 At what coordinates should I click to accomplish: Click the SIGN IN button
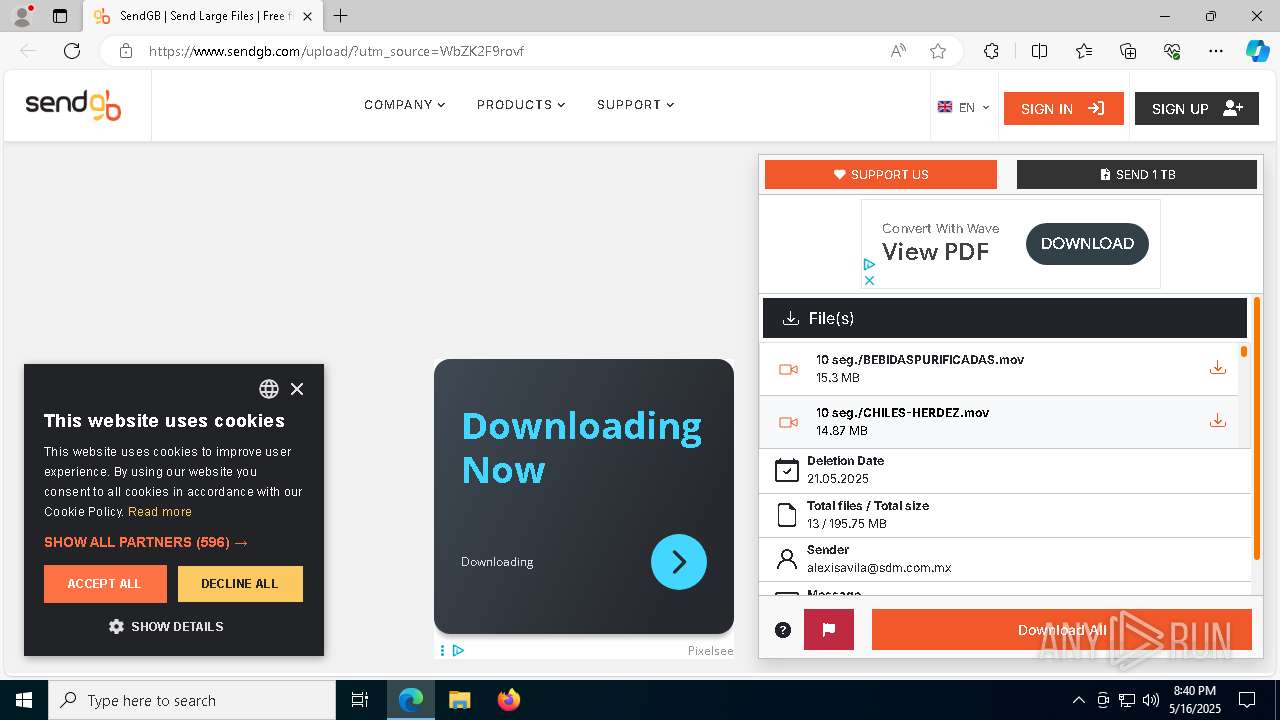(1064, 109)
